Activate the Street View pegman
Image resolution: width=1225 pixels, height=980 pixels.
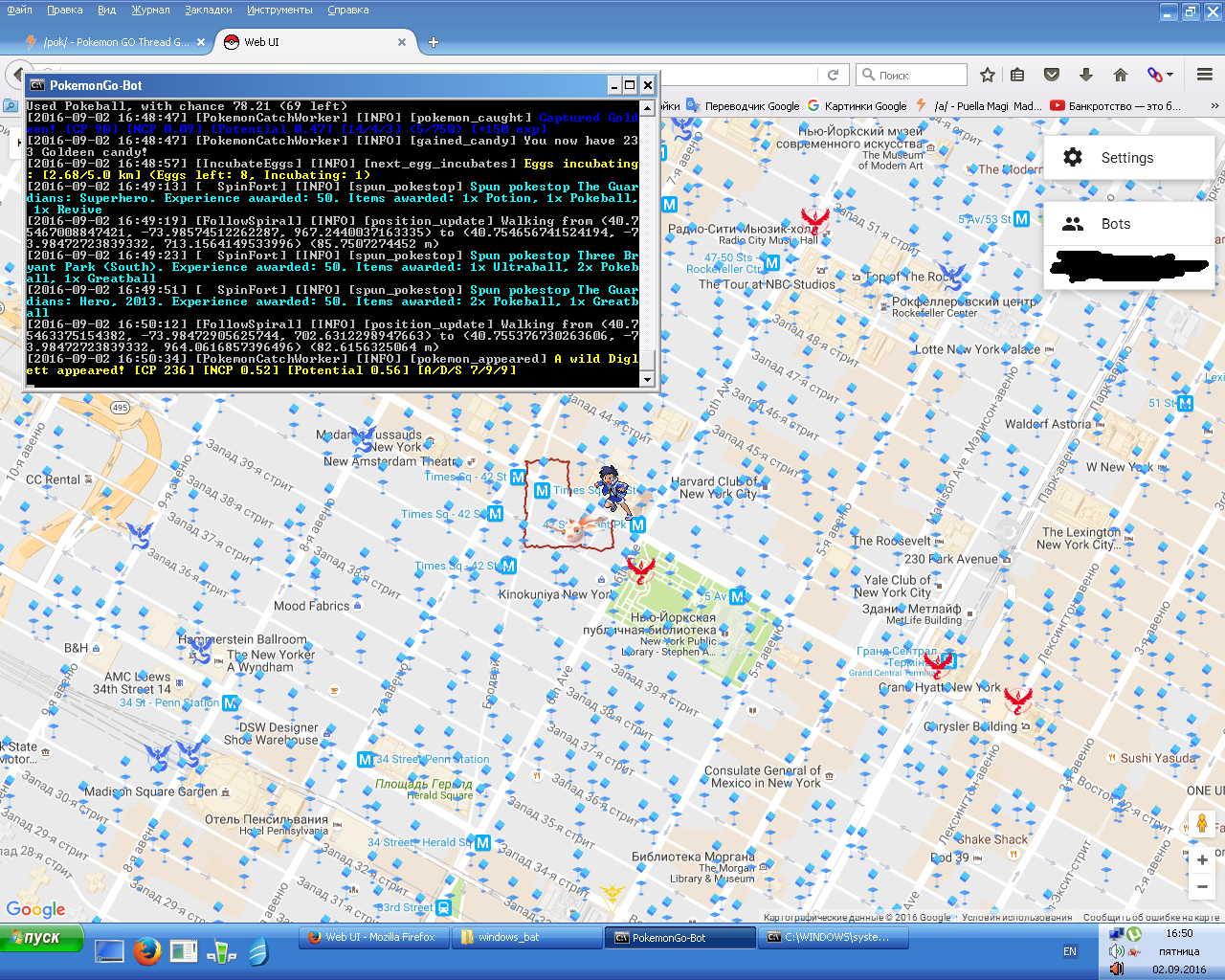[1202, 823]
